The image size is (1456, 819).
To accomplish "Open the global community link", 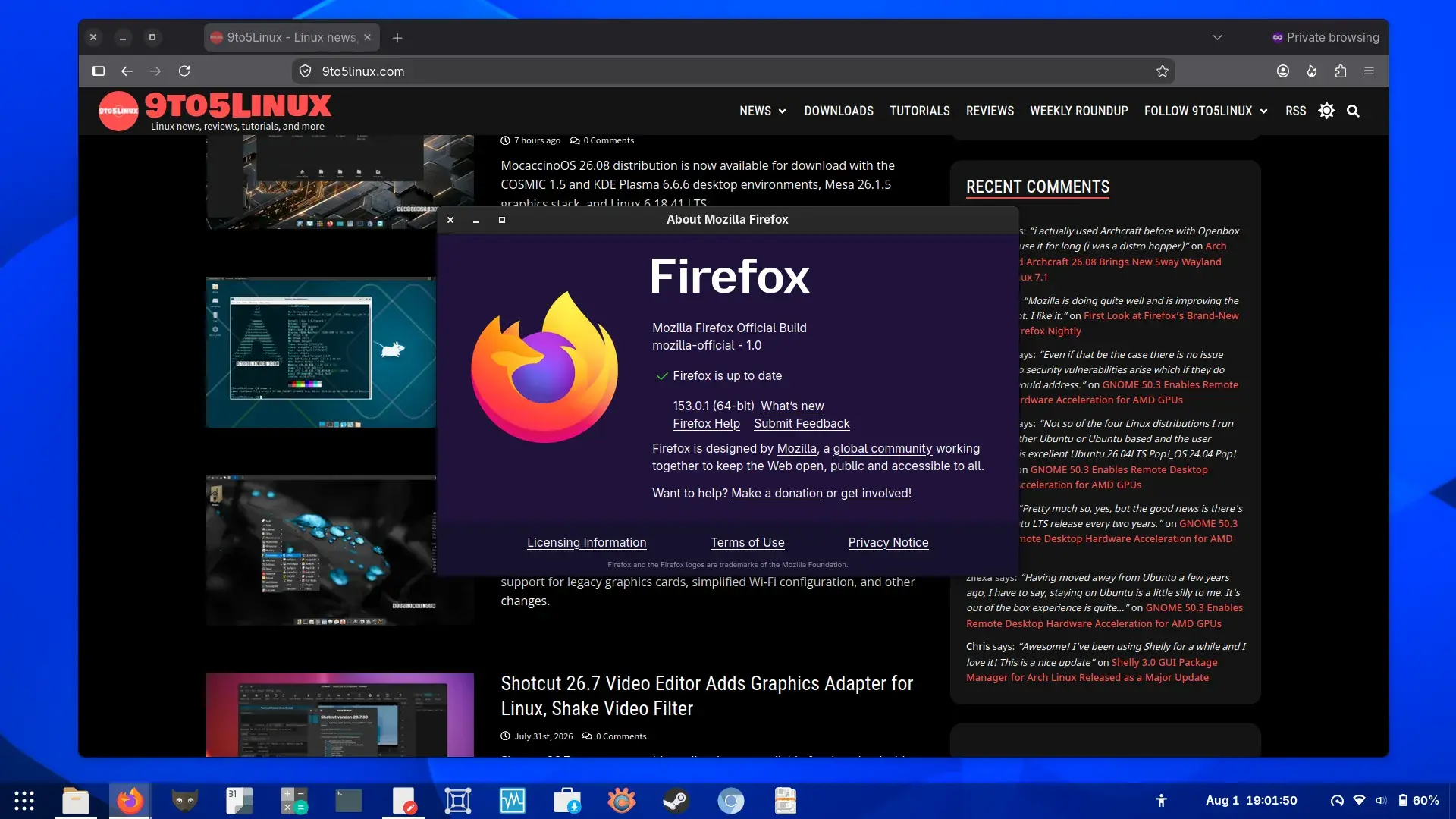I will pos(883,448).
